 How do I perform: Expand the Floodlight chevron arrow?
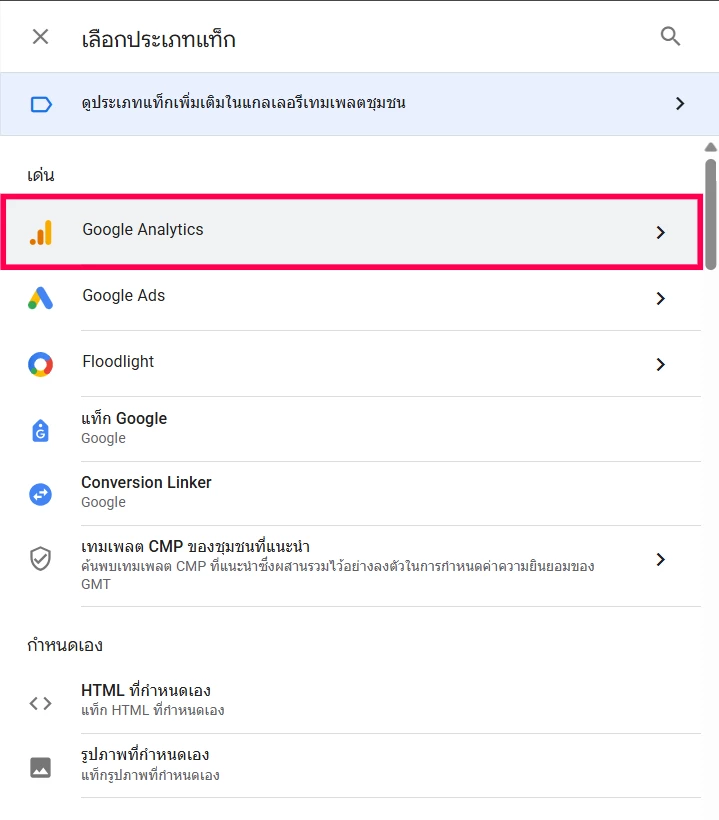[660, 364]
